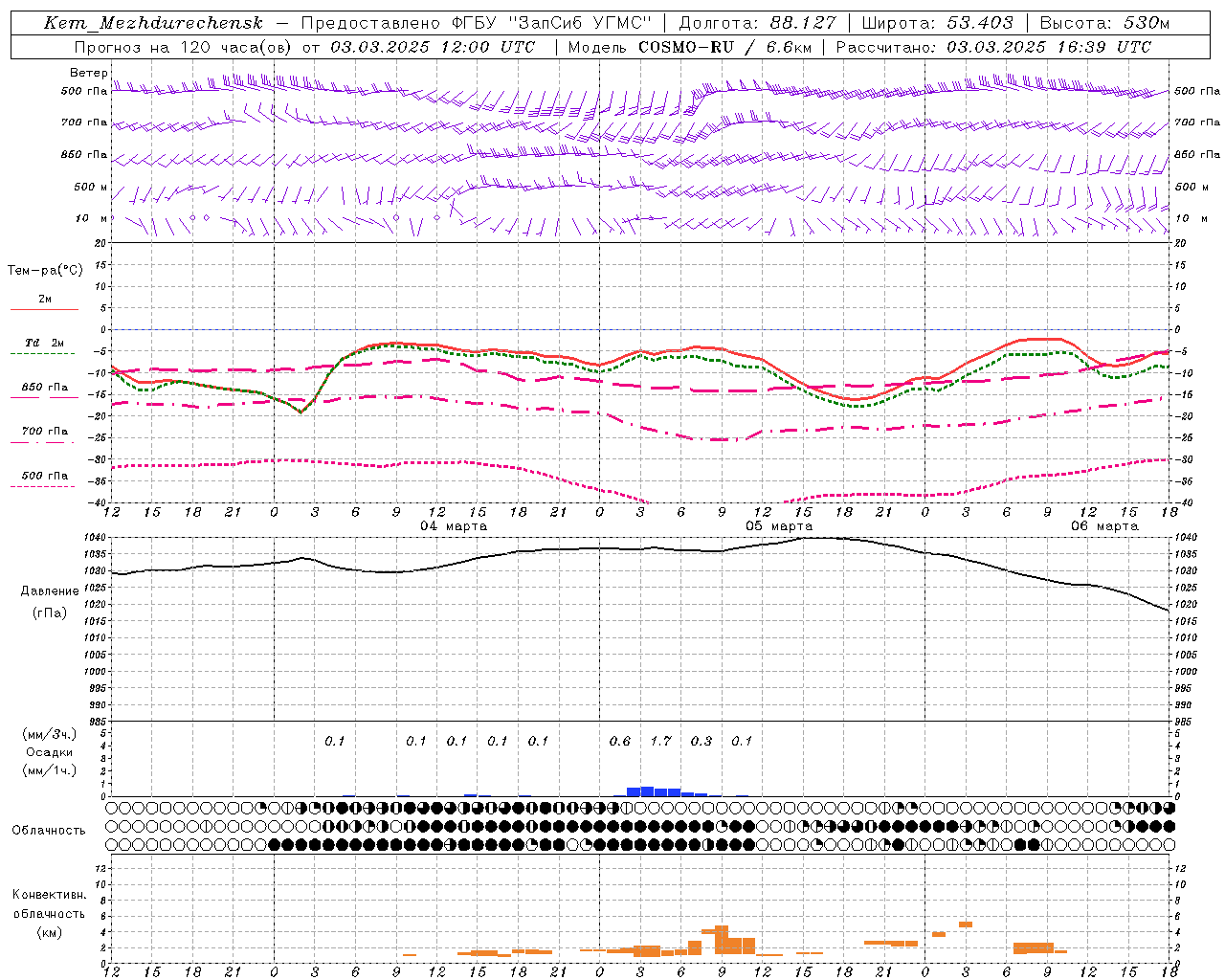Click the computed time 03.03.2025 16:39 UTC
The image size is (1225, 980).
coord(1049,47)
